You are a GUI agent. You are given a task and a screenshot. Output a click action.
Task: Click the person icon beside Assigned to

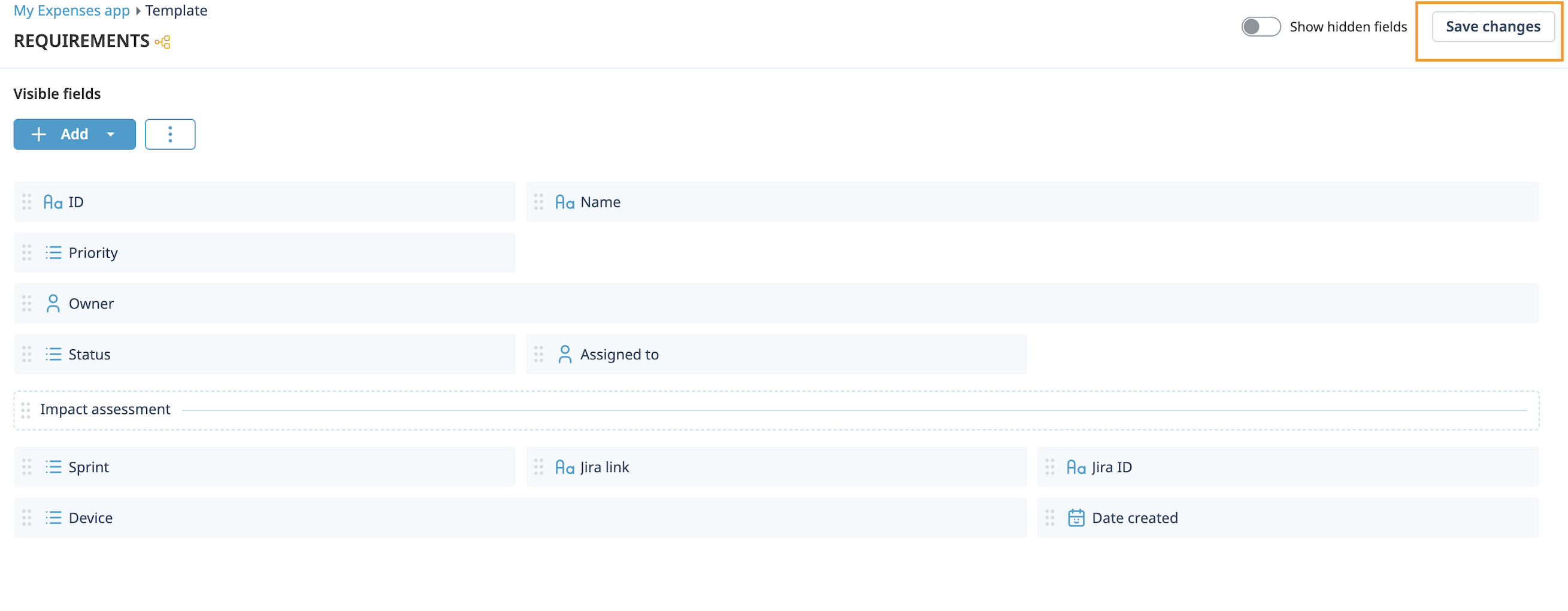(x=564, y=354)
